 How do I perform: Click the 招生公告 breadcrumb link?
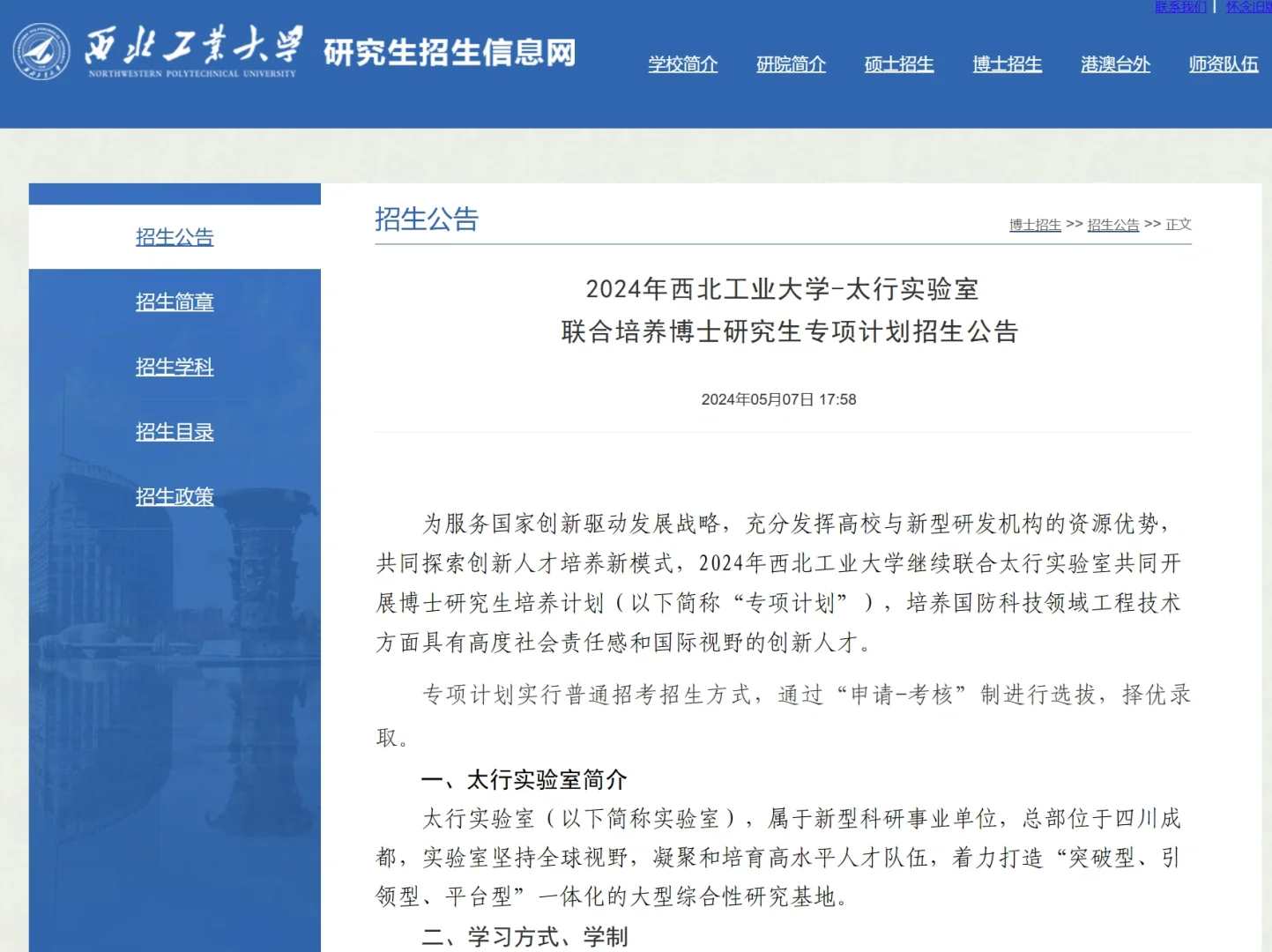[1113, 225]
